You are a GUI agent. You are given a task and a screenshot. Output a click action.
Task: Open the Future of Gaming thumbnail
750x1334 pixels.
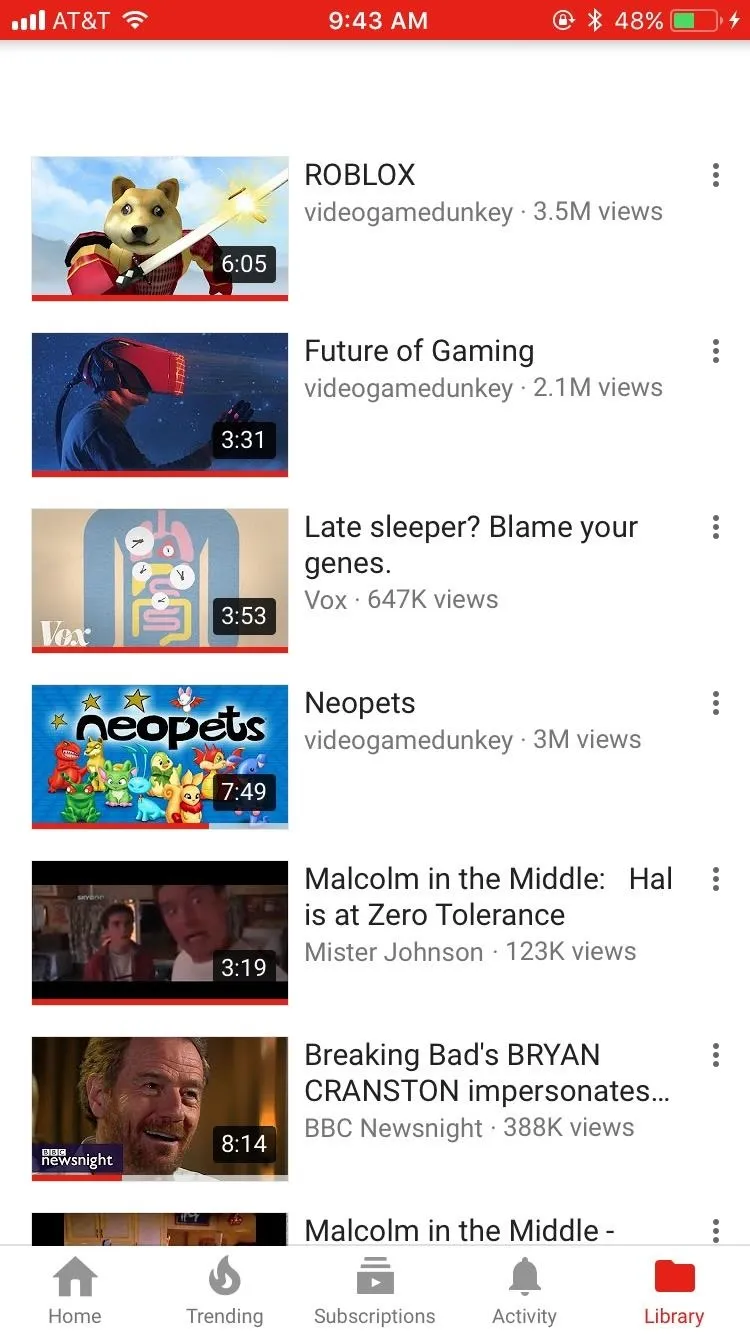click(160, 404)
